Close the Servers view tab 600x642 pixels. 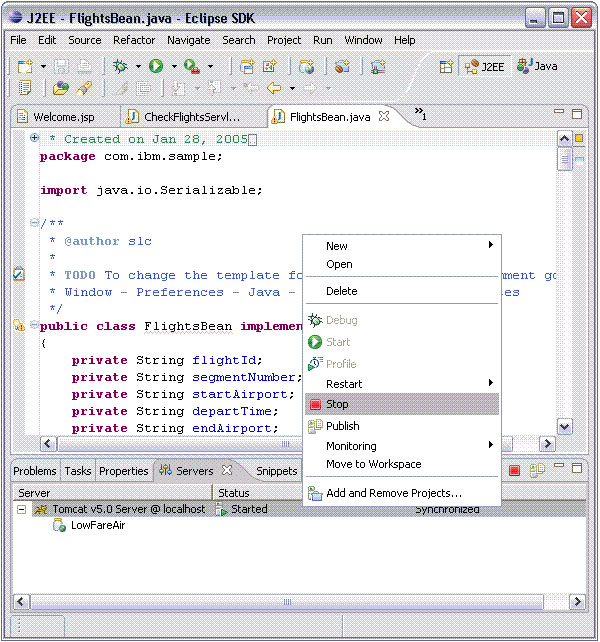(227, 470)
